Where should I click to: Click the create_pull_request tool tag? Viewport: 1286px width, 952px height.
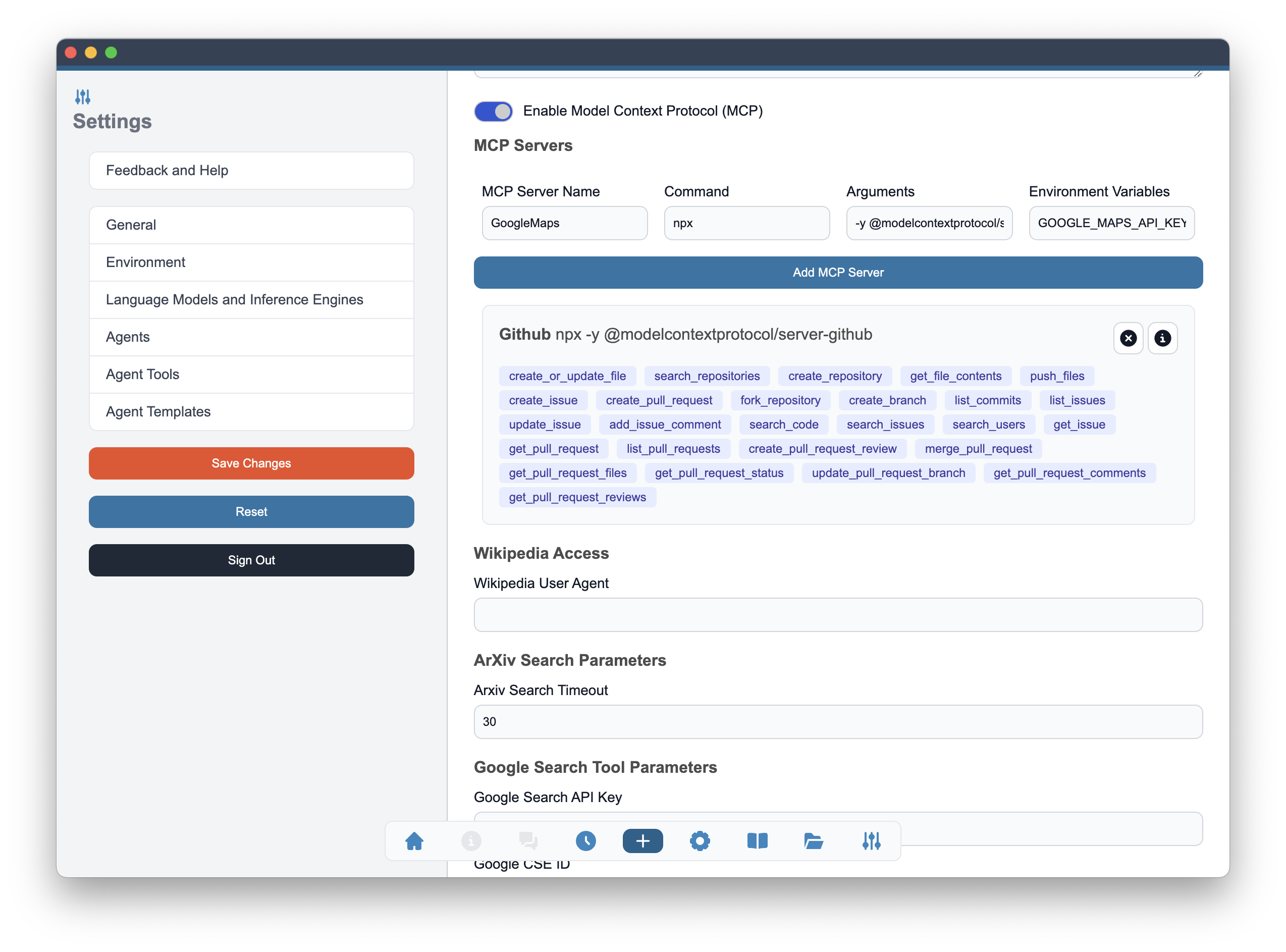(659, 400)
